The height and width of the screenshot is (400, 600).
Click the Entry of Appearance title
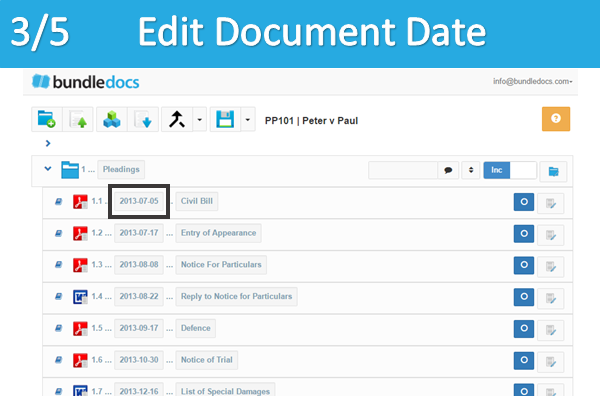click(218, 233)
